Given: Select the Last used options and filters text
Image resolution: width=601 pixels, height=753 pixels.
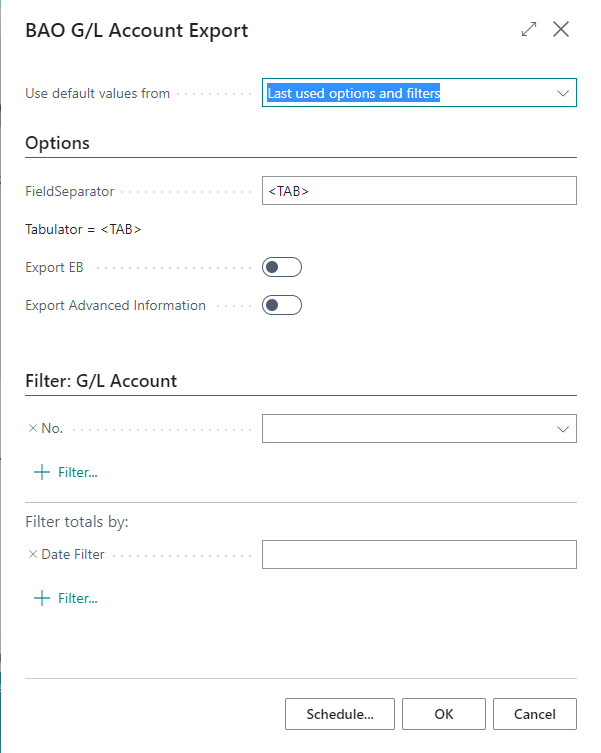Looking at the screenshot, I should pyautogui.click(x=354, y=93).
